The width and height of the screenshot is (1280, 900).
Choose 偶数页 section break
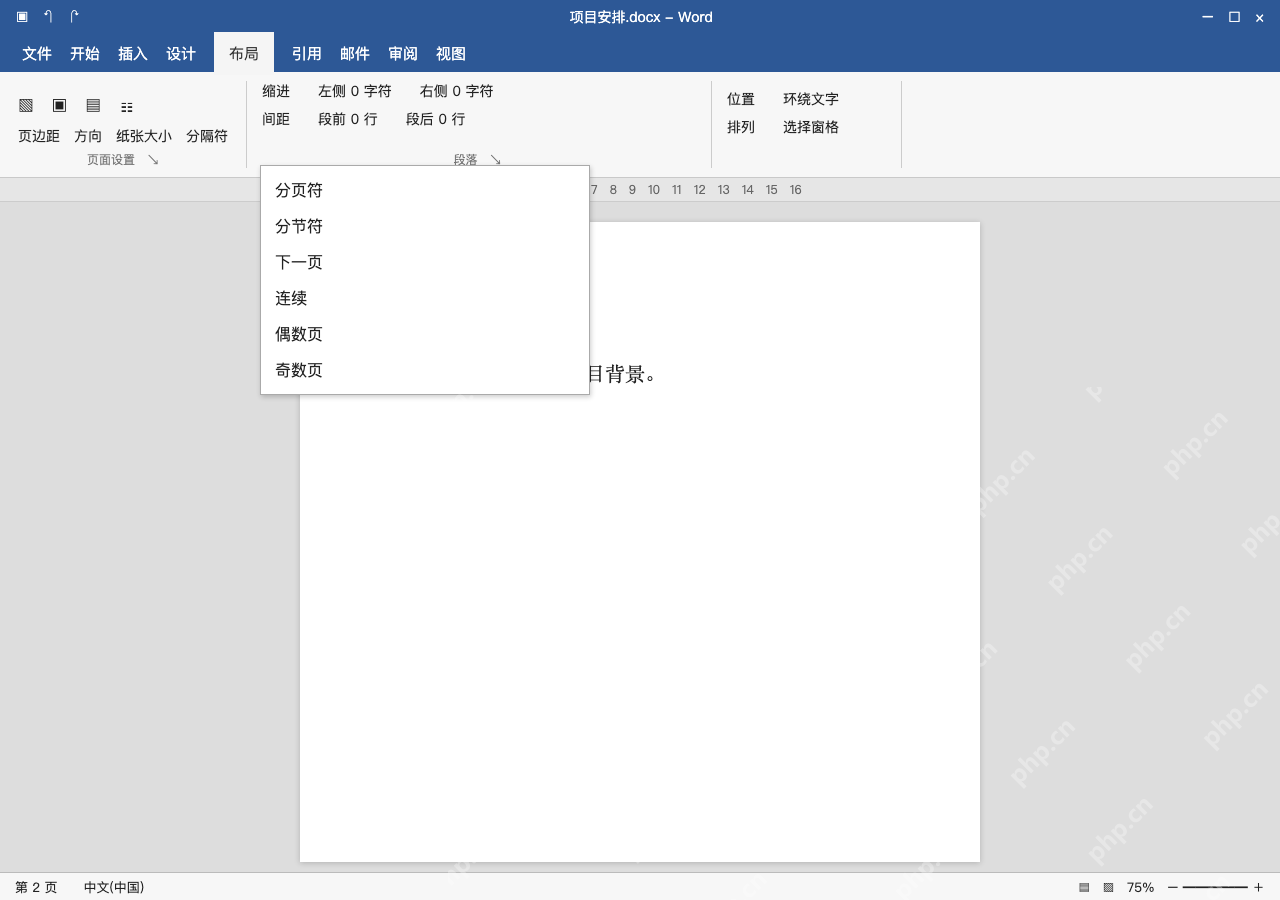click(425, 334)
